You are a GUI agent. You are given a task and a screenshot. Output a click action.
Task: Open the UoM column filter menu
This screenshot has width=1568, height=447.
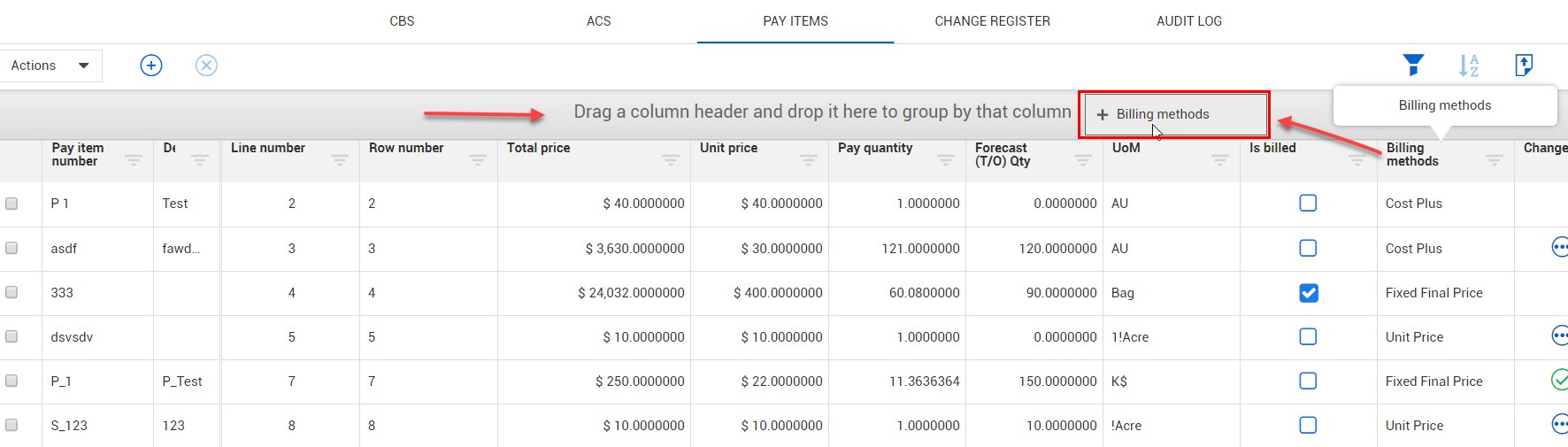(1220, 160)
